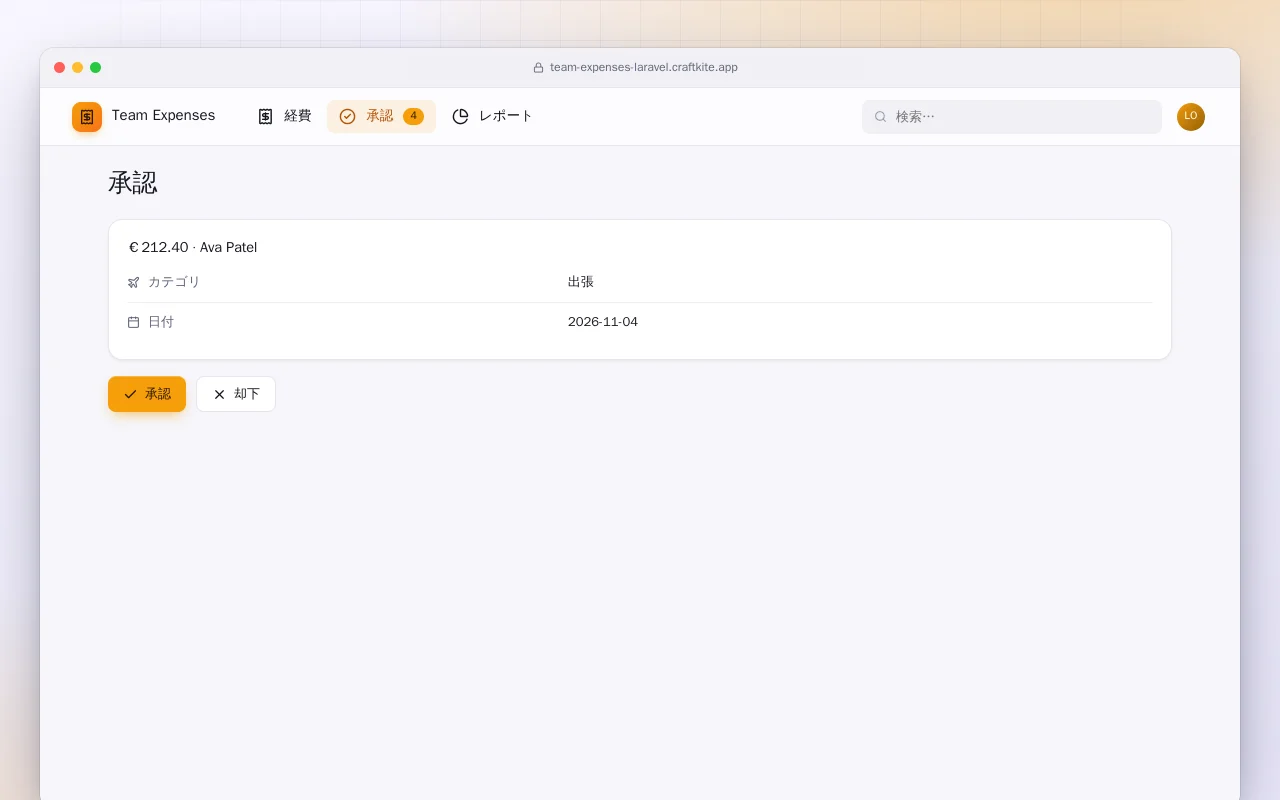
Task: Click the 4 pending approvals badge
Action: pos(413,116)
